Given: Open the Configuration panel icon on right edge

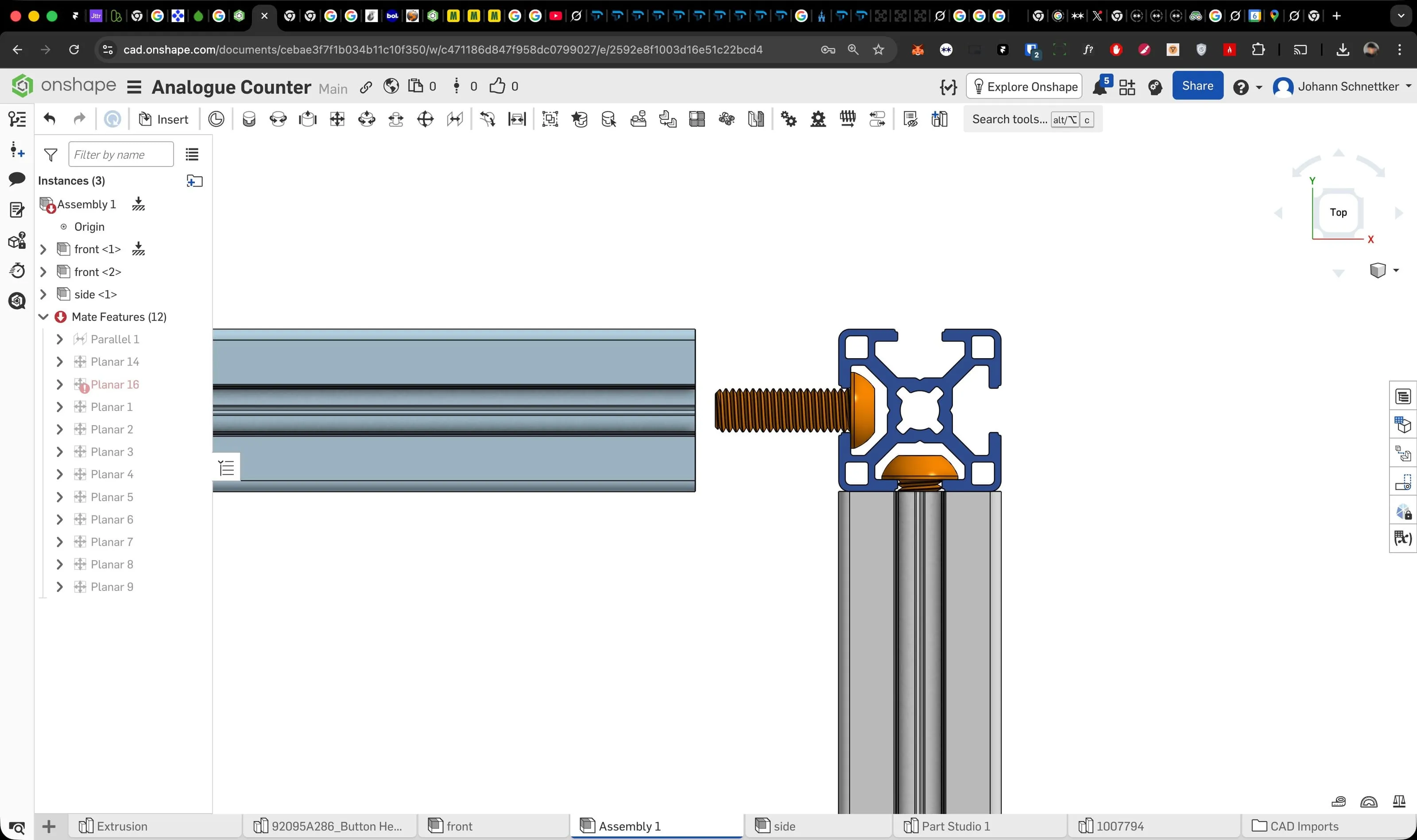Looking at the screenshot, I should [x=1403, y=425].
